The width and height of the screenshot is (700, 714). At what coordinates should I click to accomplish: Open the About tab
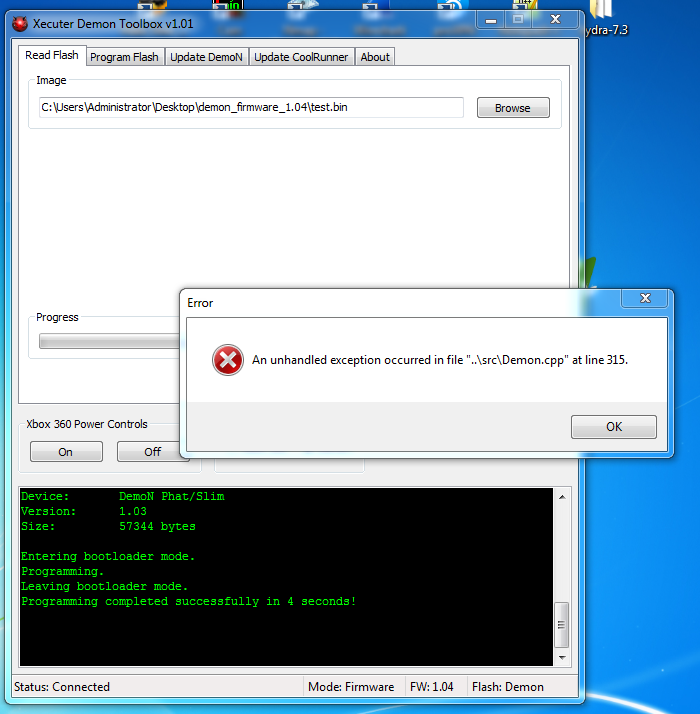coord(375,57)
